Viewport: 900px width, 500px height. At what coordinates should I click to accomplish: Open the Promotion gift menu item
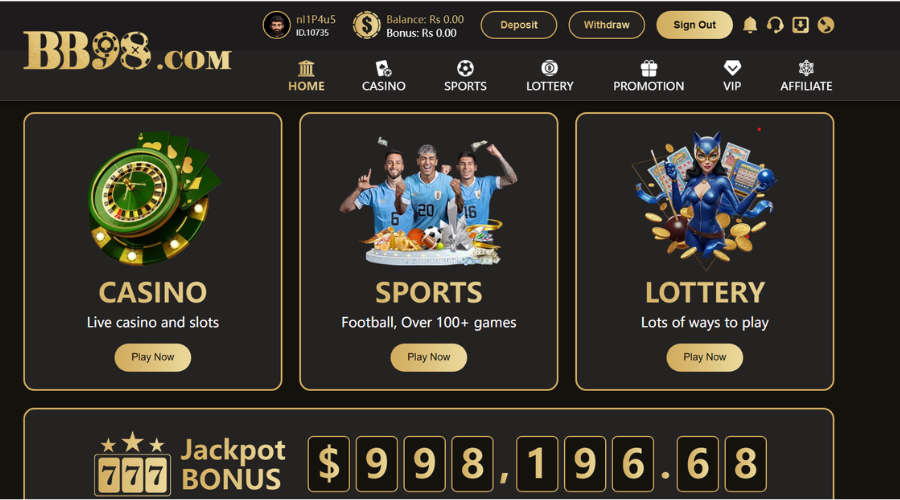click(x=649, y=76)
